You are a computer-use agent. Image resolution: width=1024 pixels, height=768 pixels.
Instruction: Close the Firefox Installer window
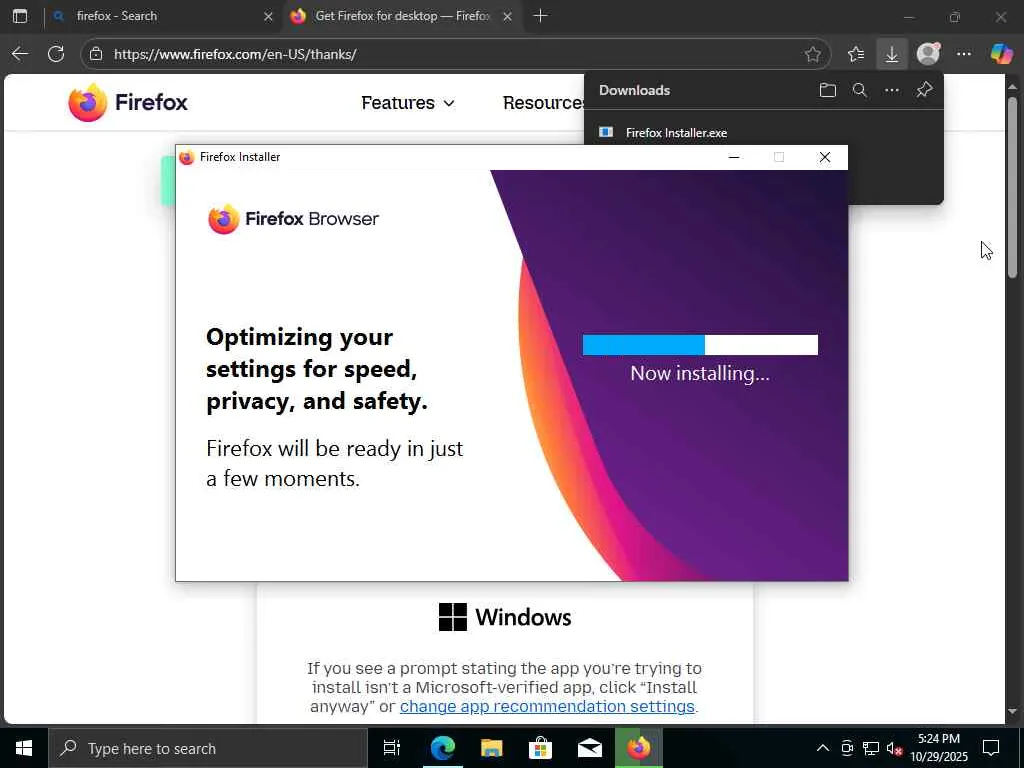point(825,157)
